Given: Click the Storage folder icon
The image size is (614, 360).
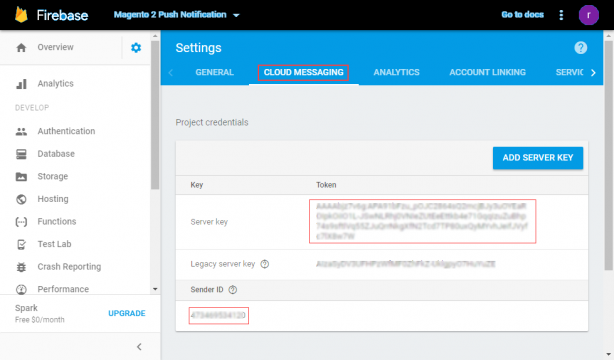Looking at the screenshot, I should (21, 177).
